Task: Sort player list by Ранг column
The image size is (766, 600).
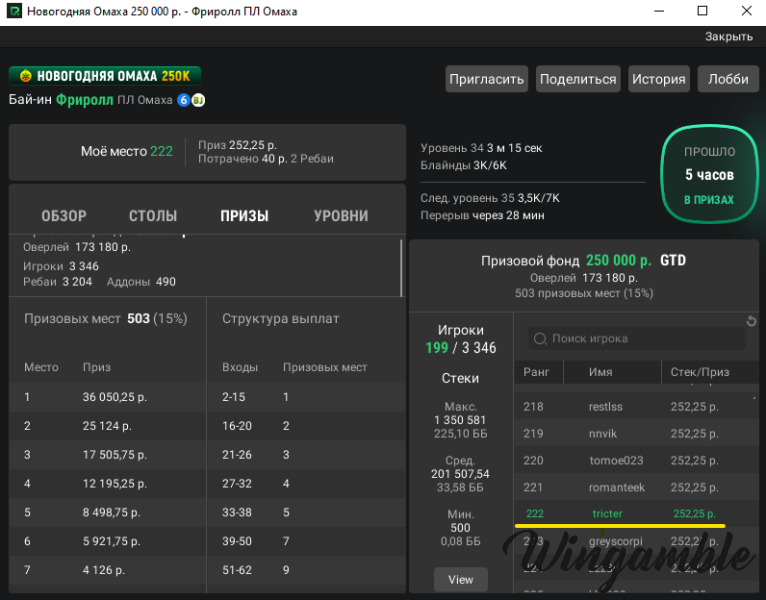Action: pyautogui.click(x=537, y=372)
